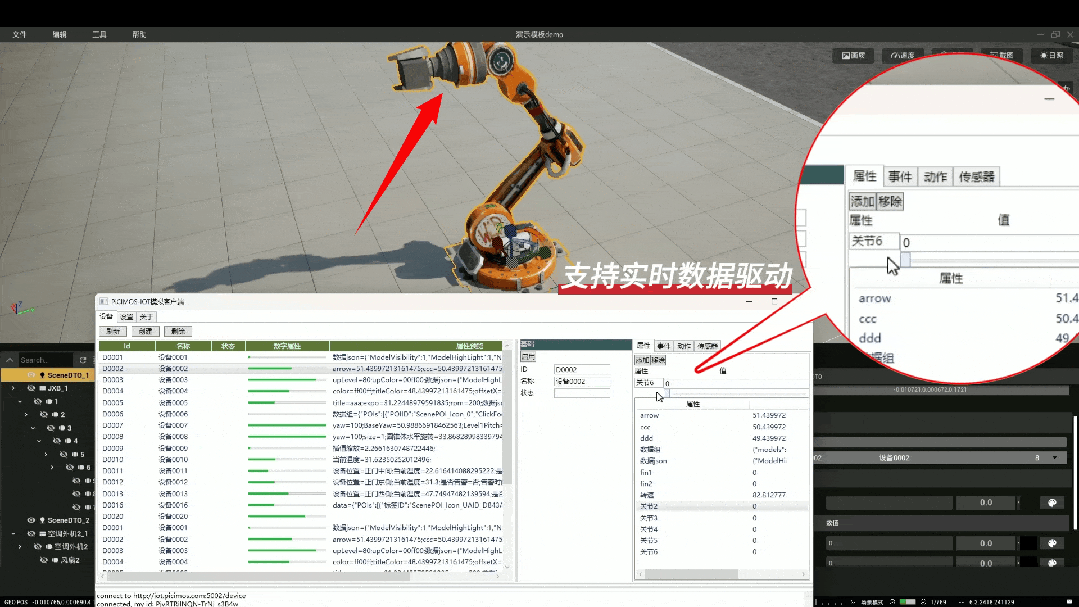The image size is (1079, 607).
Task: Collapse the 空调外机2_1 tree node
Action: click(13, 533)
